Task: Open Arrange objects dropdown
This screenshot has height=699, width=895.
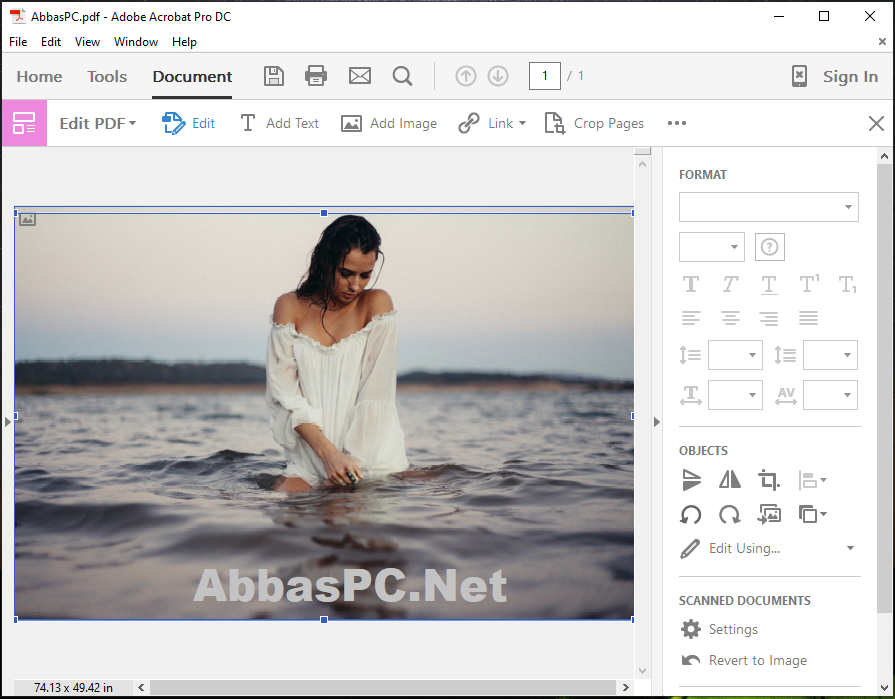Action: [x=812, y=514]
